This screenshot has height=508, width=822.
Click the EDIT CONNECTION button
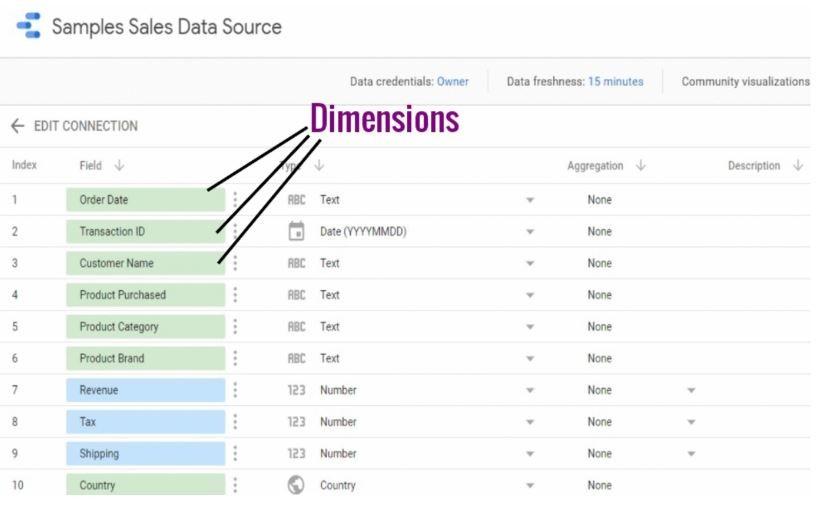86,126
